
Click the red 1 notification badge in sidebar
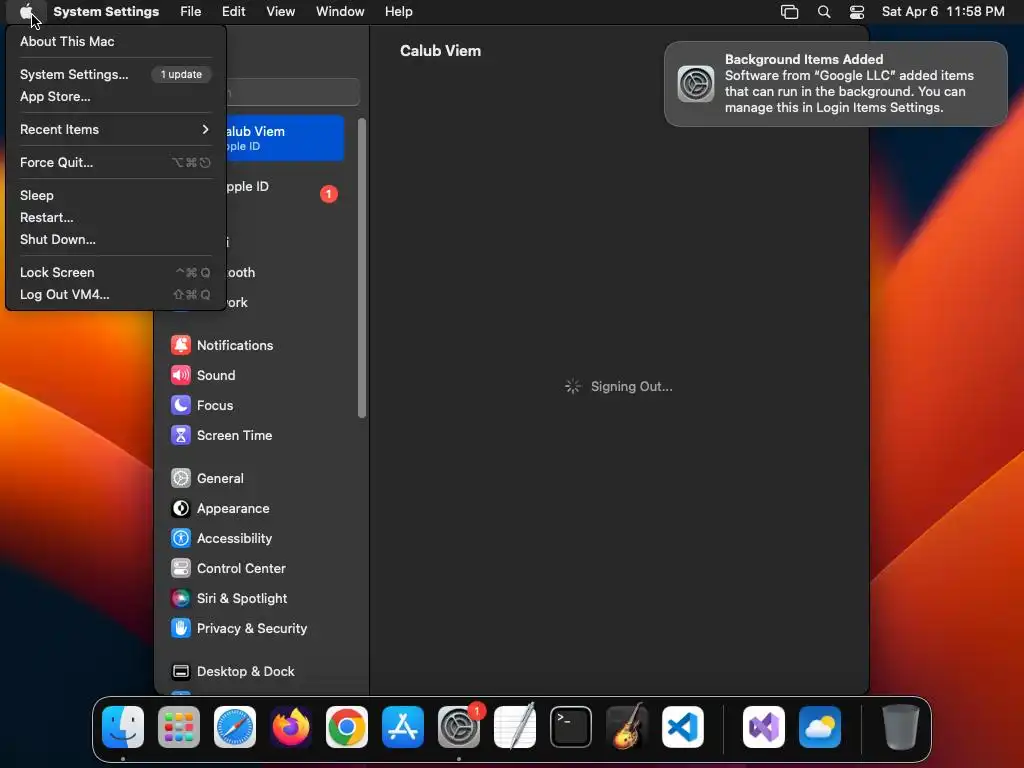coord(328,194)
